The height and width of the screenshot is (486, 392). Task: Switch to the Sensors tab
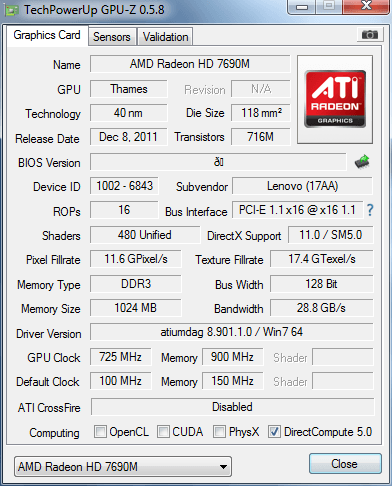point(112,37)
